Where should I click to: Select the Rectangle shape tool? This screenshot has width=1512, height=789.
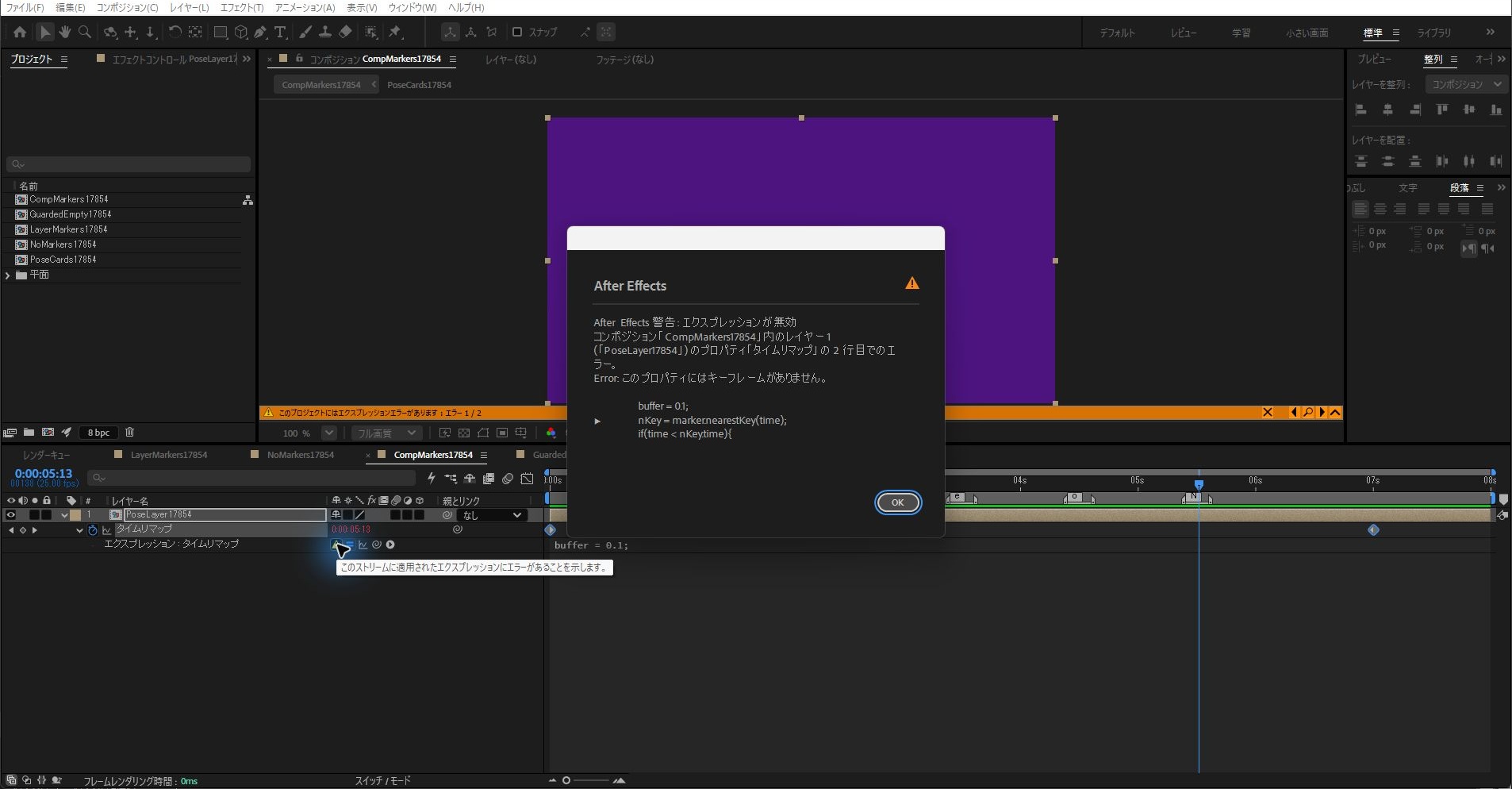tap(221, 33)
